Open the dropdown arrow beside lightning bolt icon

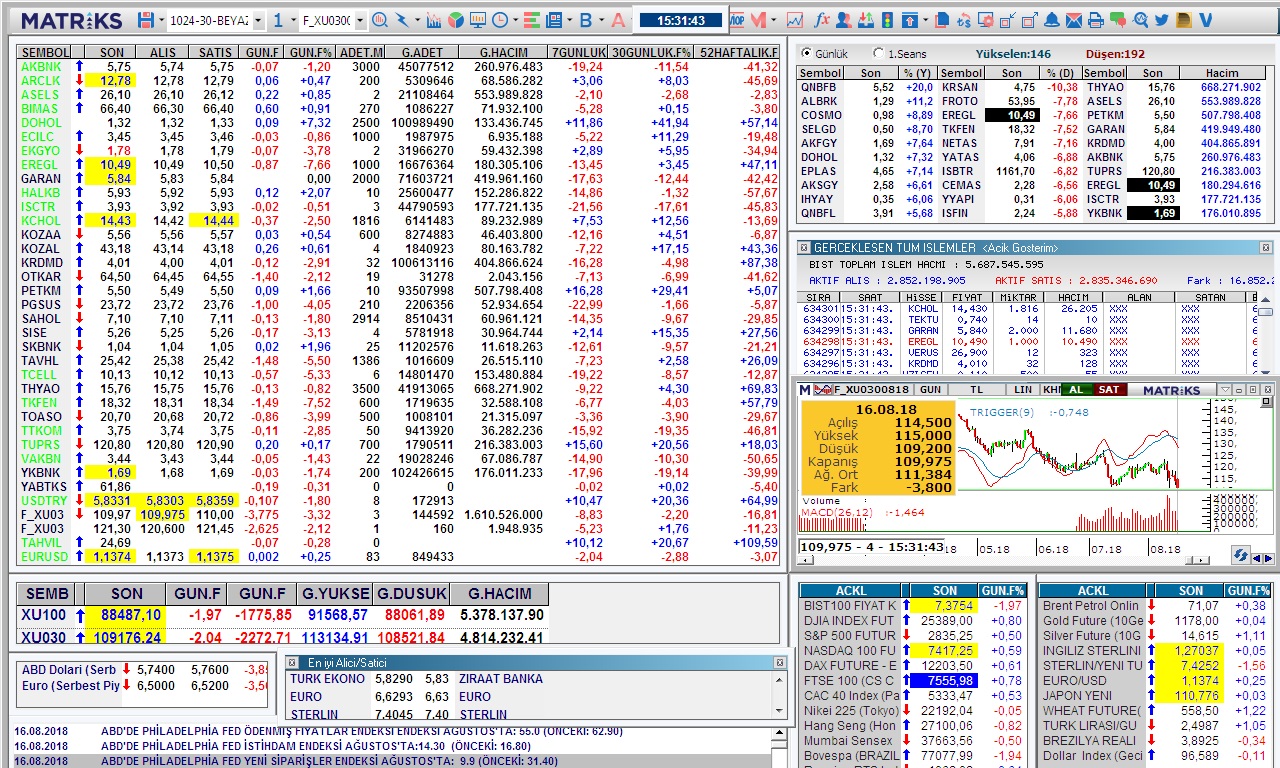(x=417, y=20)
